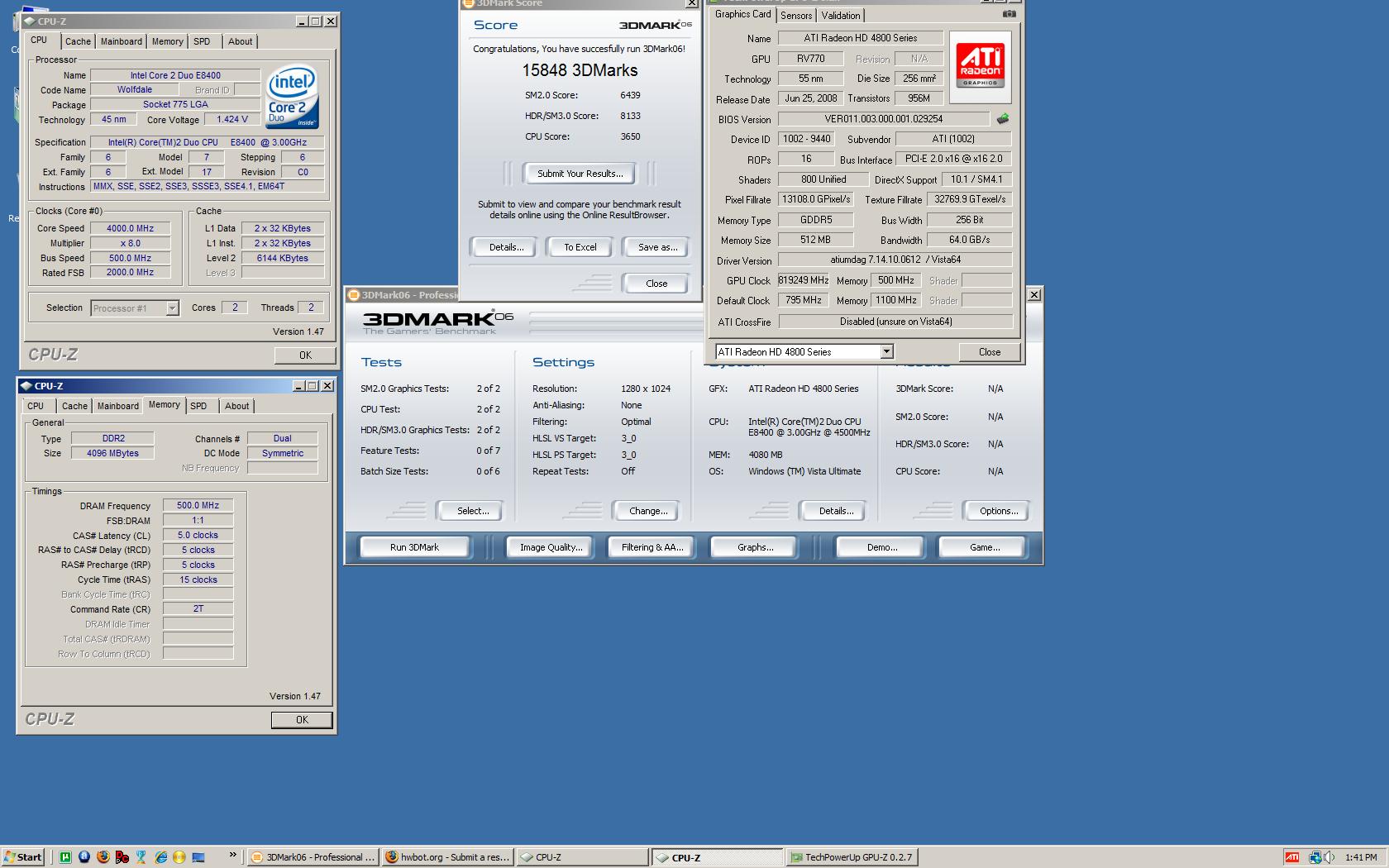Click the GPU-Z screenshot camera icon

1009,14
